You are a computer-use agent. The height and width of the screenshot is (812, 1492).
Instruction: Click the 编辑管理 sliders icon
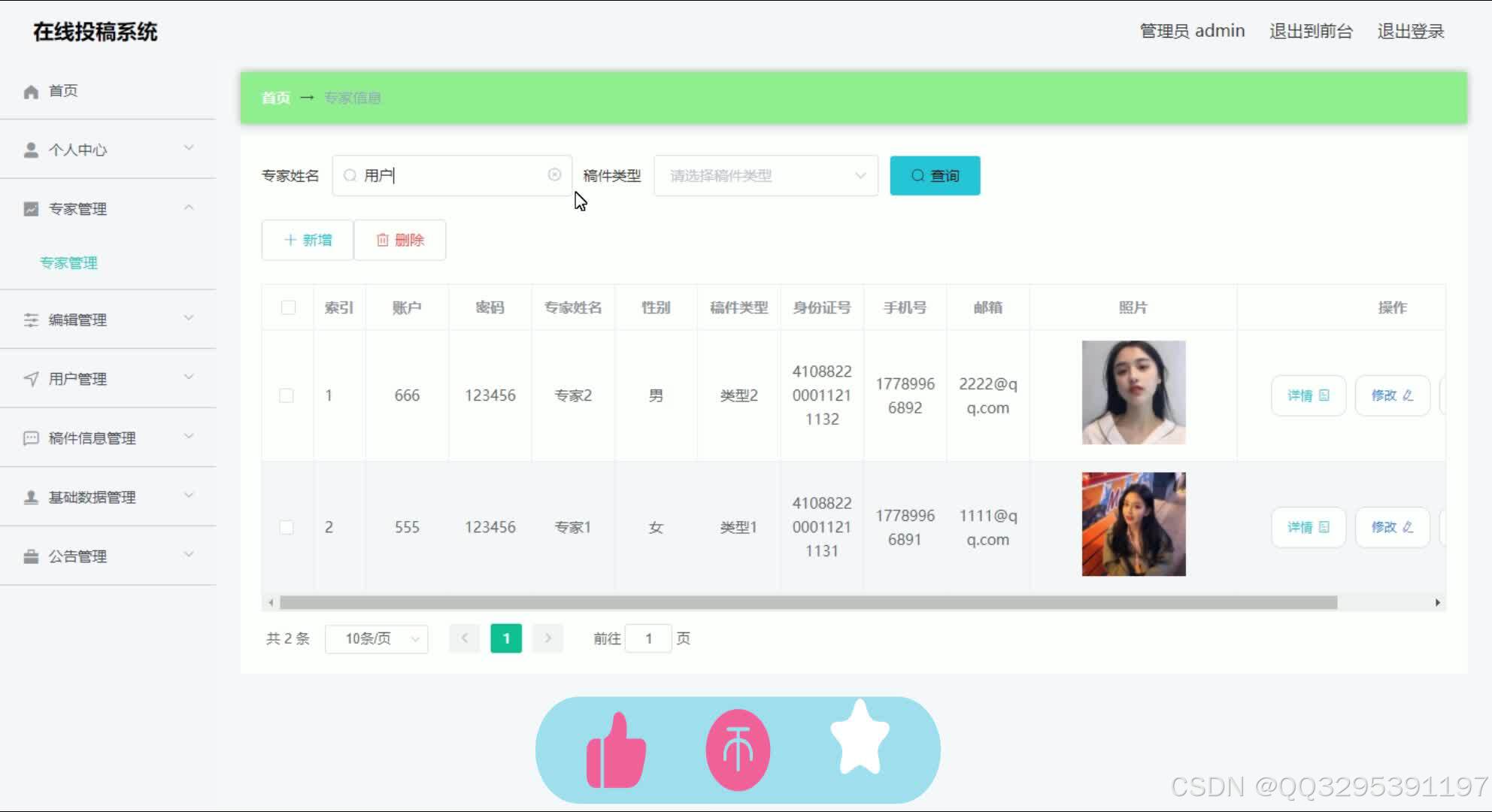point(31,320)
